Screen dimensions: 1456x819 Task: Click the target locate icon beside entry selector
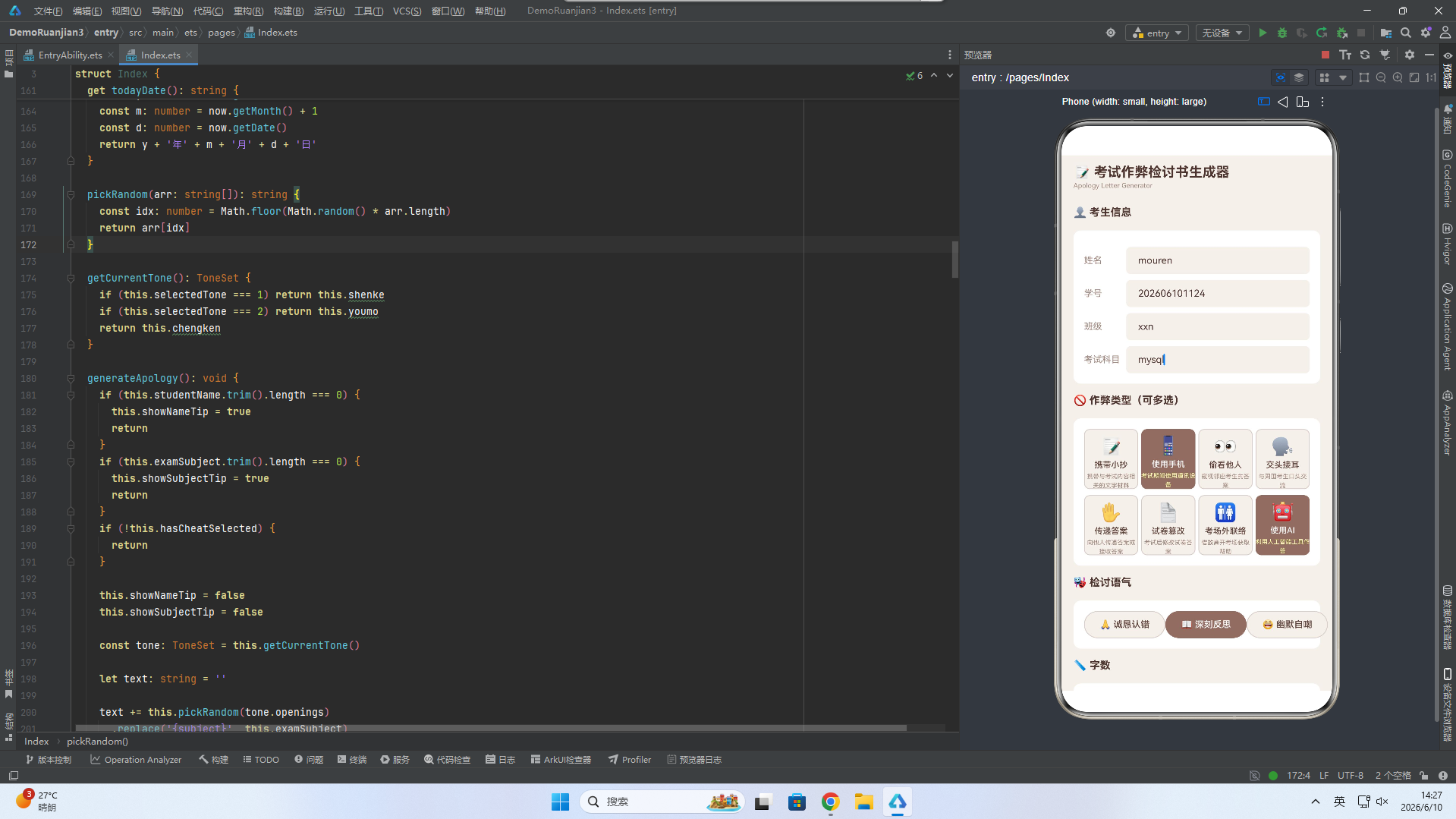[1111, 33]
